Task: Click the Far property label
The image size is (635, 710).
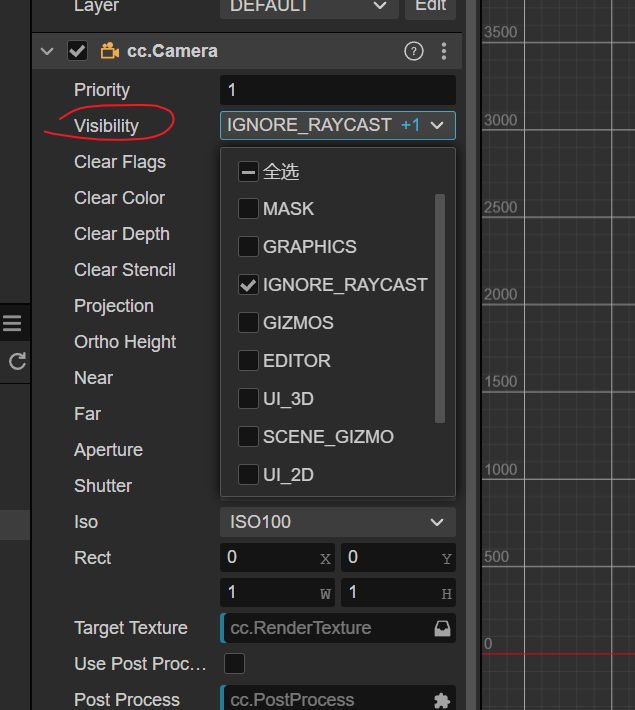Action: [x=87, y=414]
